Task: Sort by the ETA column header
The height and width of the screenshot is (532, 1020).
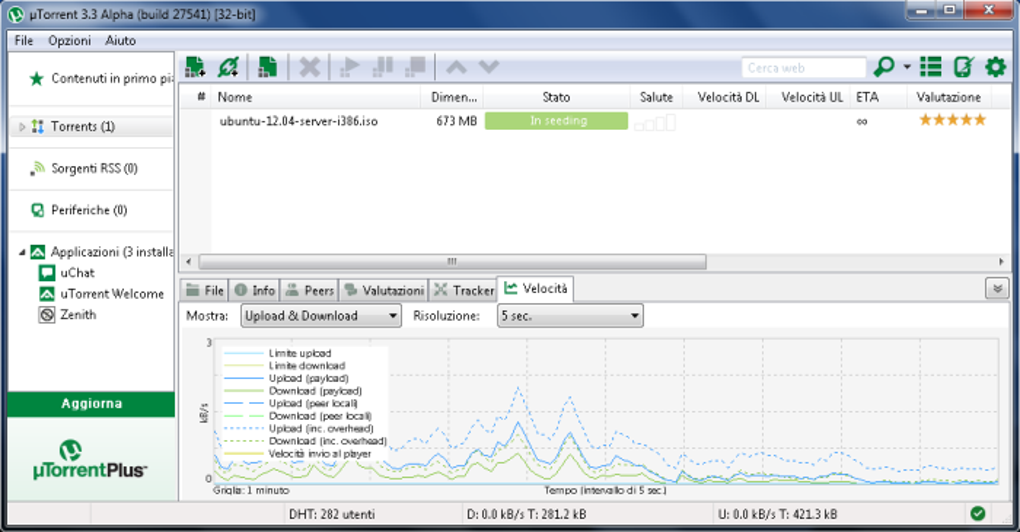Action: pos(878,97)
